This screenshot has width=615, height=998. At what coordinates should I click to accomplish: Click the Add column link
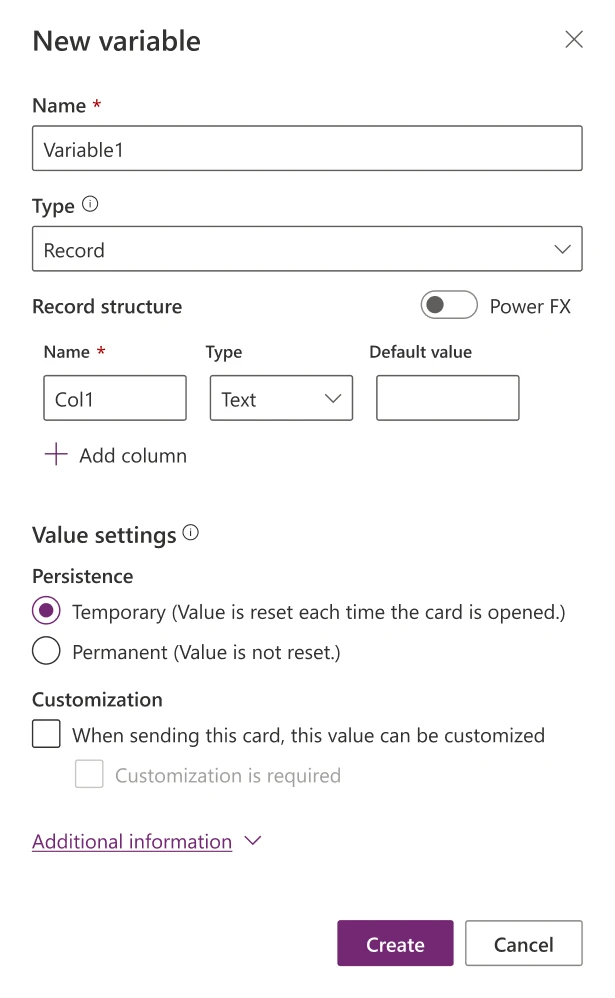[x=132, y=455]
